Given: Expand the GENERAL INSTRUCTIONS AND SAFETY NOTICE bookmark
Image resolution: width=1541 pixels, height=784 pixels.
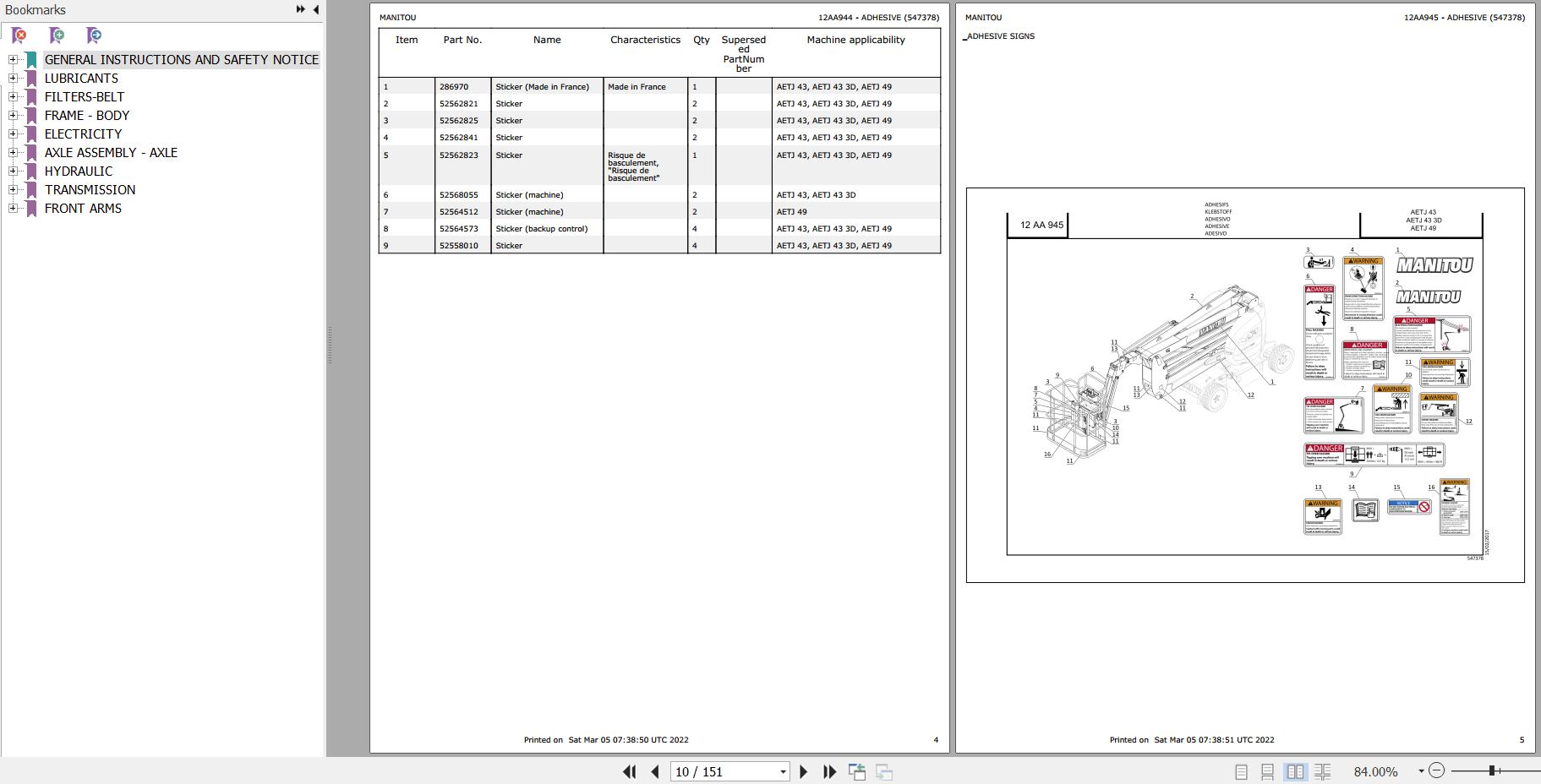Looking at the screenshot, I should click(x=13, y=59).
